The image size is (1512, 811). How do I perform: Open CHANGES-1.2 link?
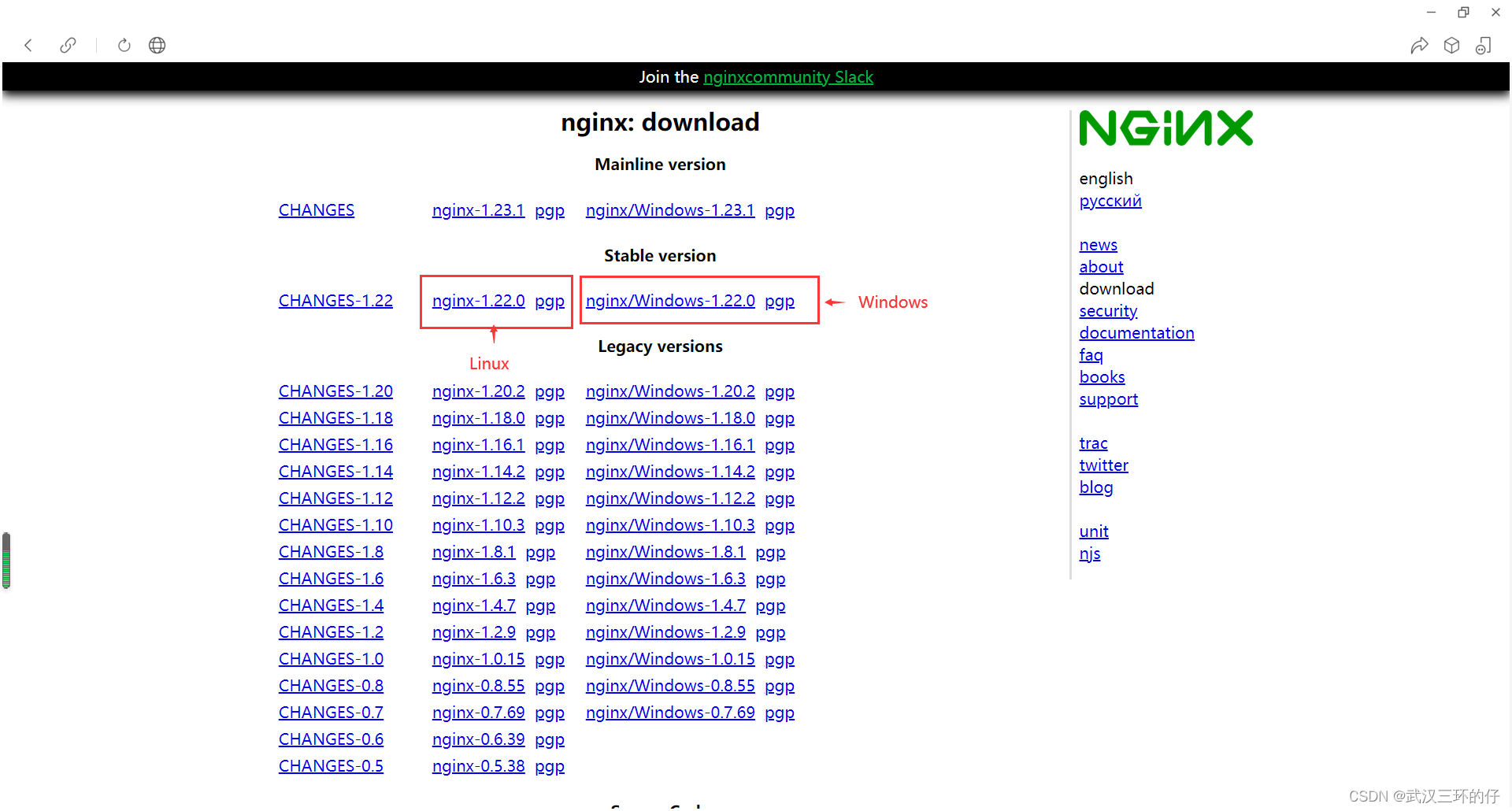tap(331, 632)
